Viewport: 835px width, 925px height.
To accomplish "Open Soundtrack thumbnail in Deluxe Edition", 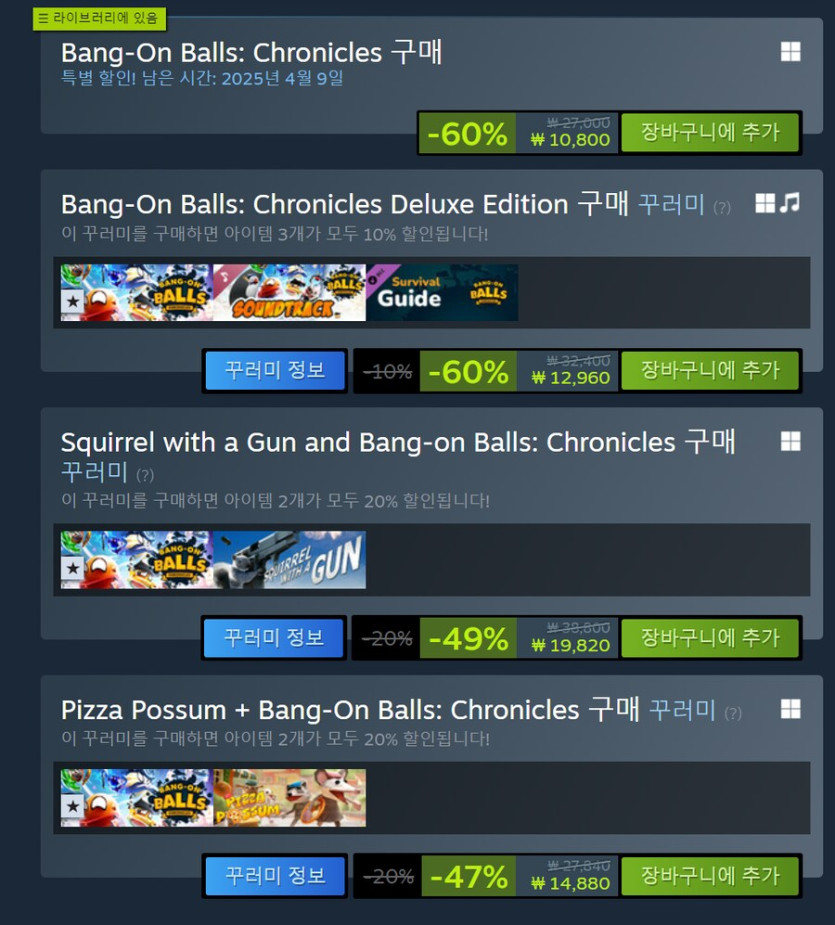I will (289, 293).
